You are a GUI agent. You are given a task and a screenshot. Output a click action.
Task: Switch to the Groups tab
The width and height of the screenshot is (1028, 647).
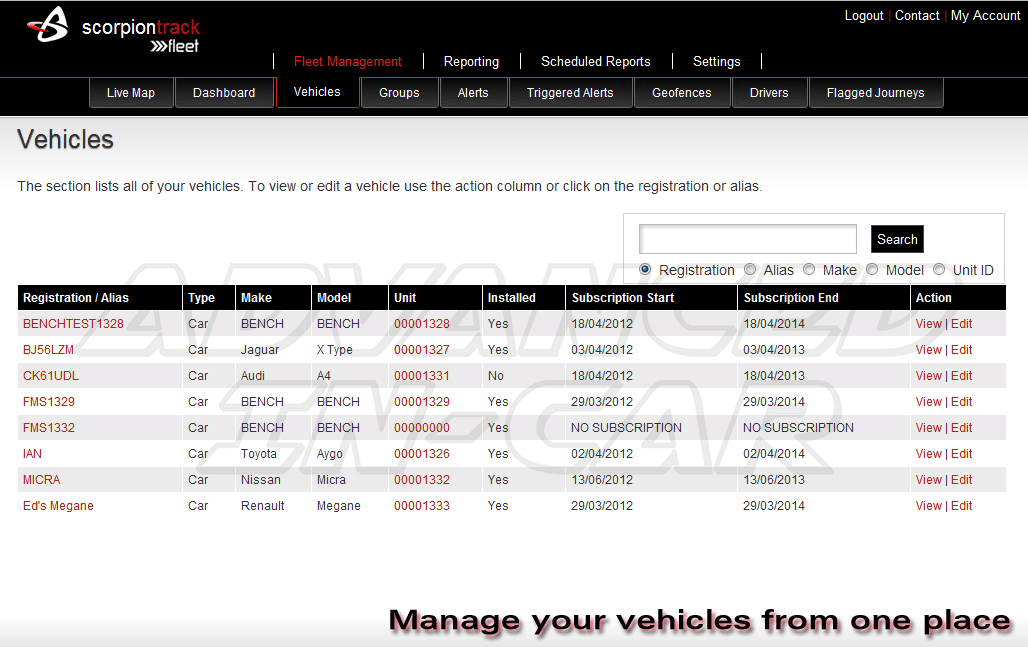(x=399, y=92)
